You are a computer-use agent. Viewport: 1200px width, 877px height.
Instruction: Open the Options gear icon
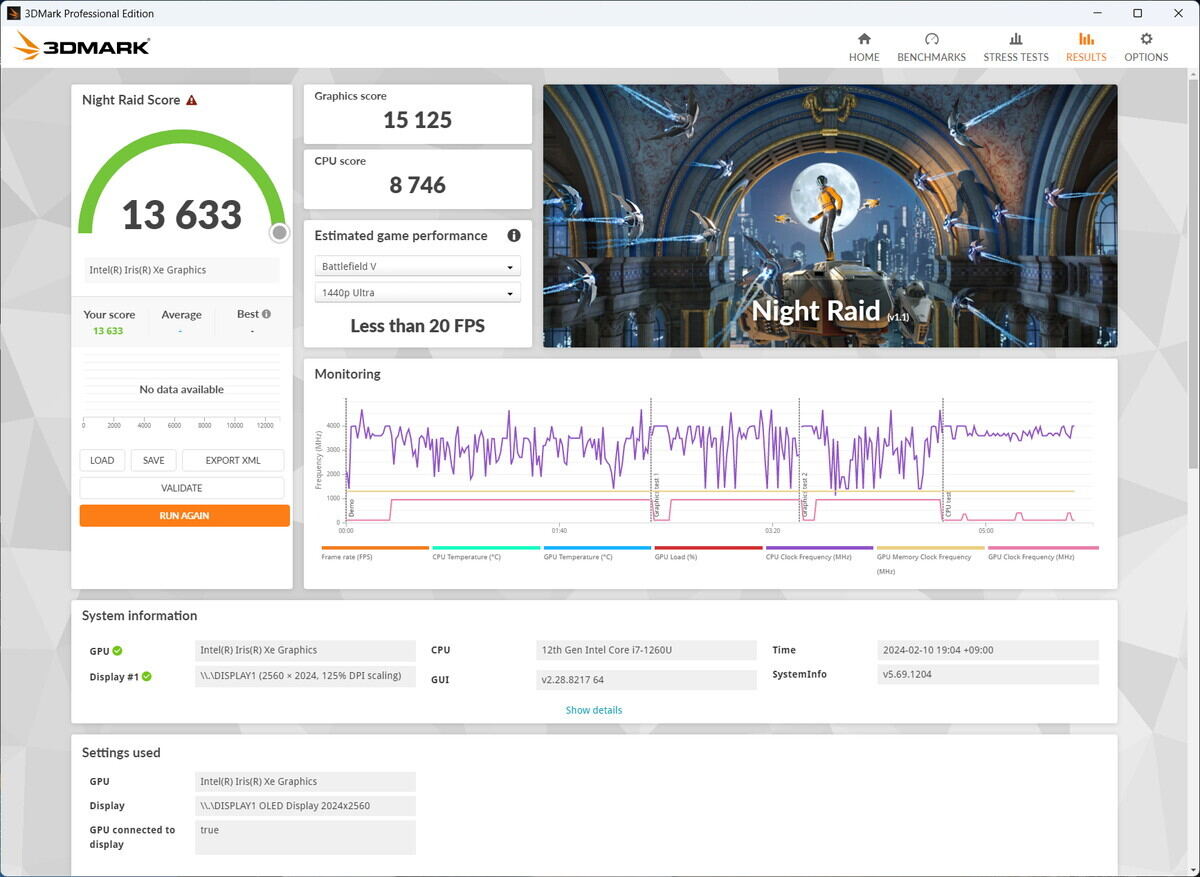pos(1146,39)
